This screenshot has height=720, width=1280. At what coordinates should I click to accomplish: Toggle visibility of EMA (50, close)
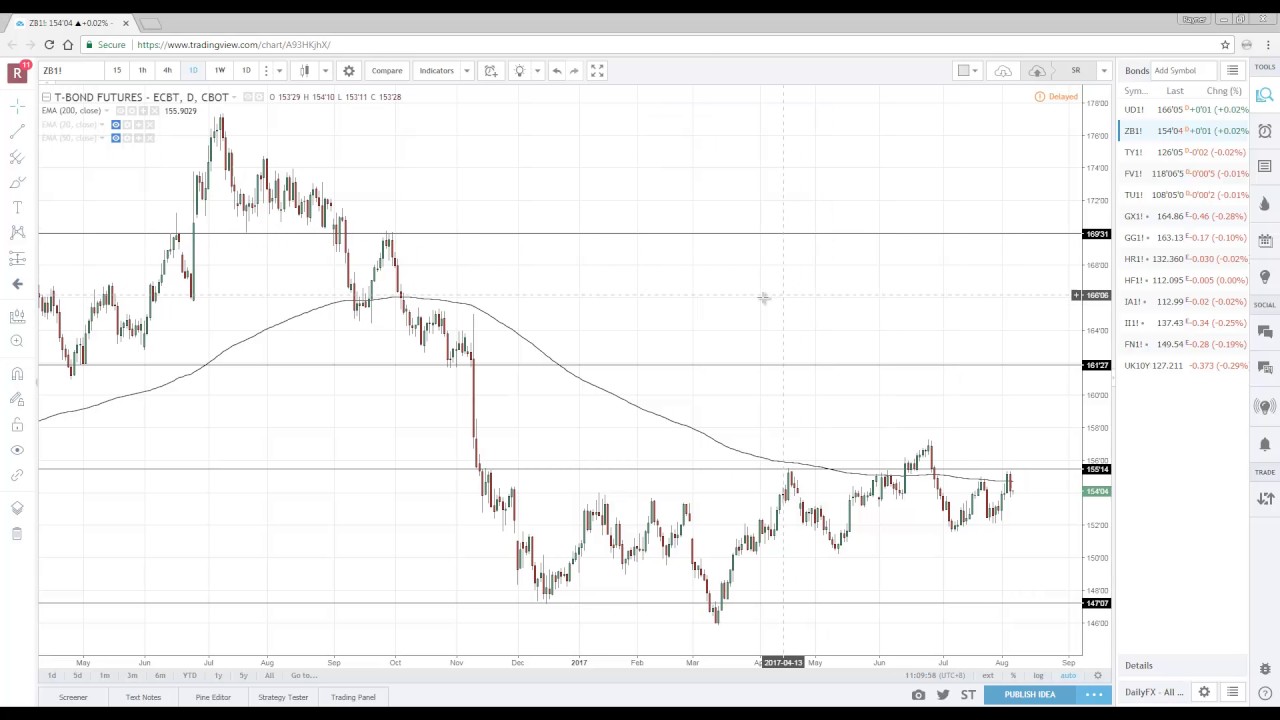tap(116, 138)
